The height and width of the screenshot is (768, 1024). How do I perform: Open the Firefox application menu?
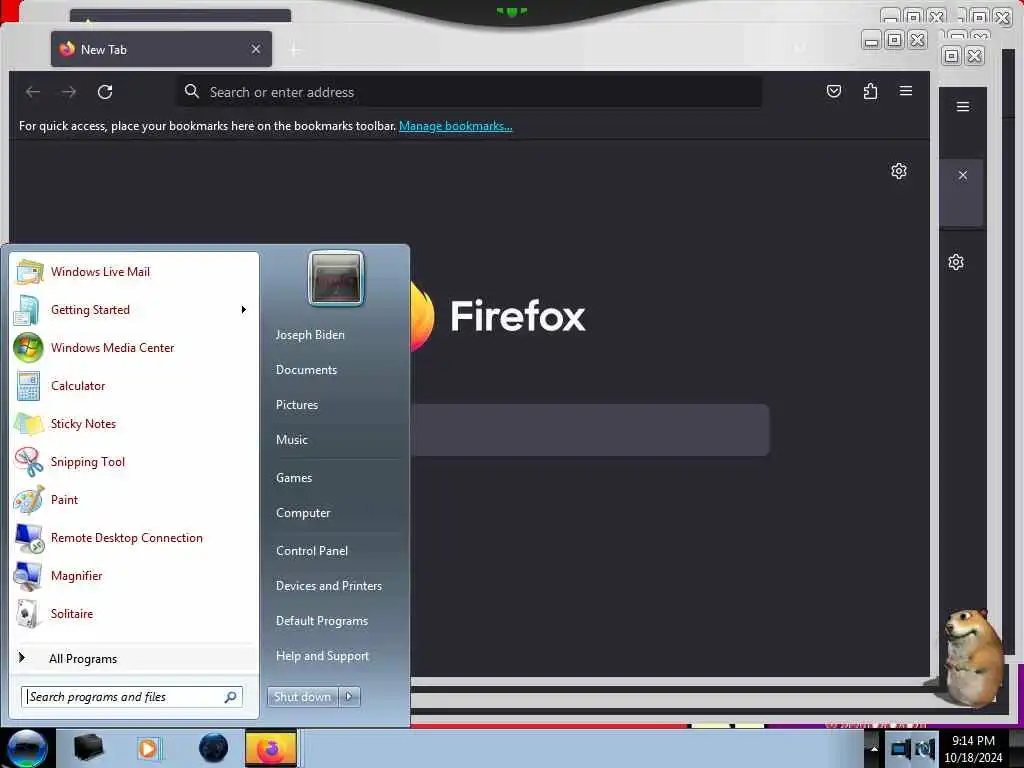906,91
